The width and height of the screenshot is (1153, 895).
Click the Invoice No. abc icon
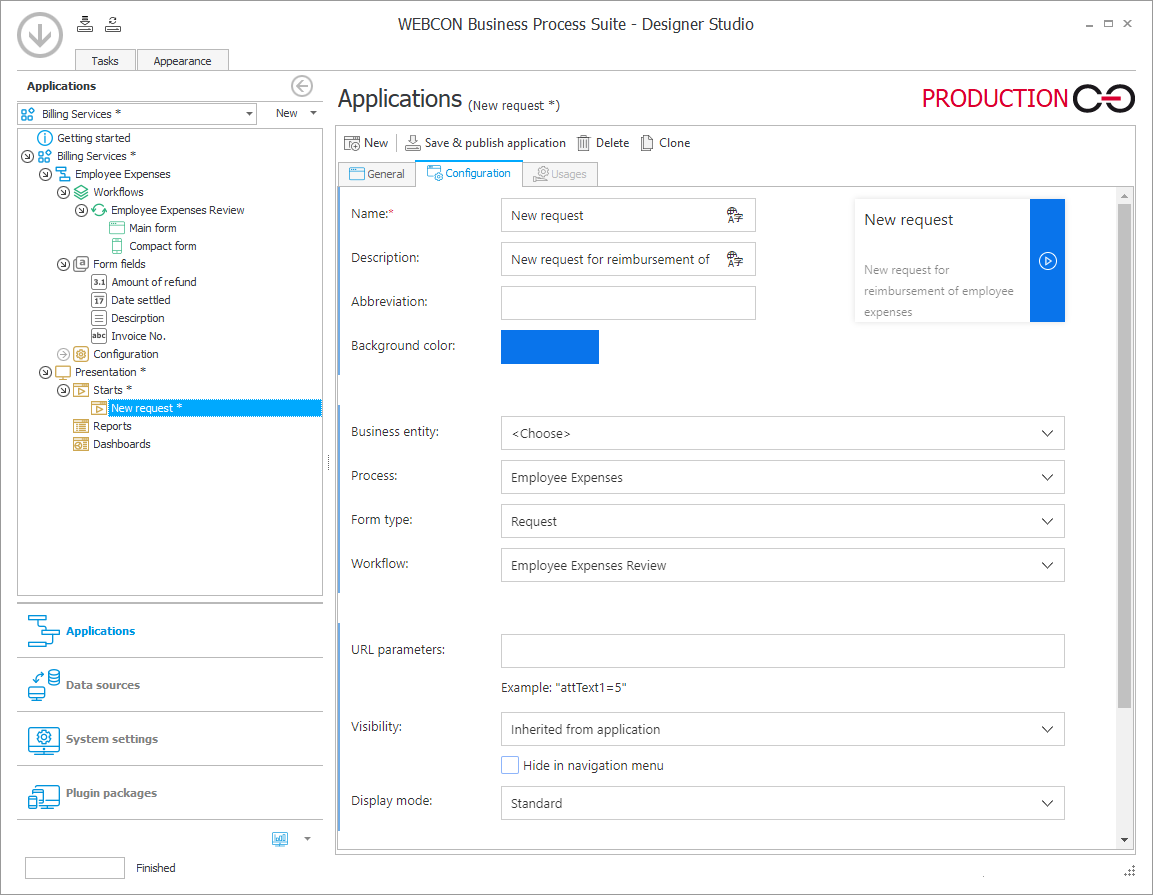click(99, 336)
